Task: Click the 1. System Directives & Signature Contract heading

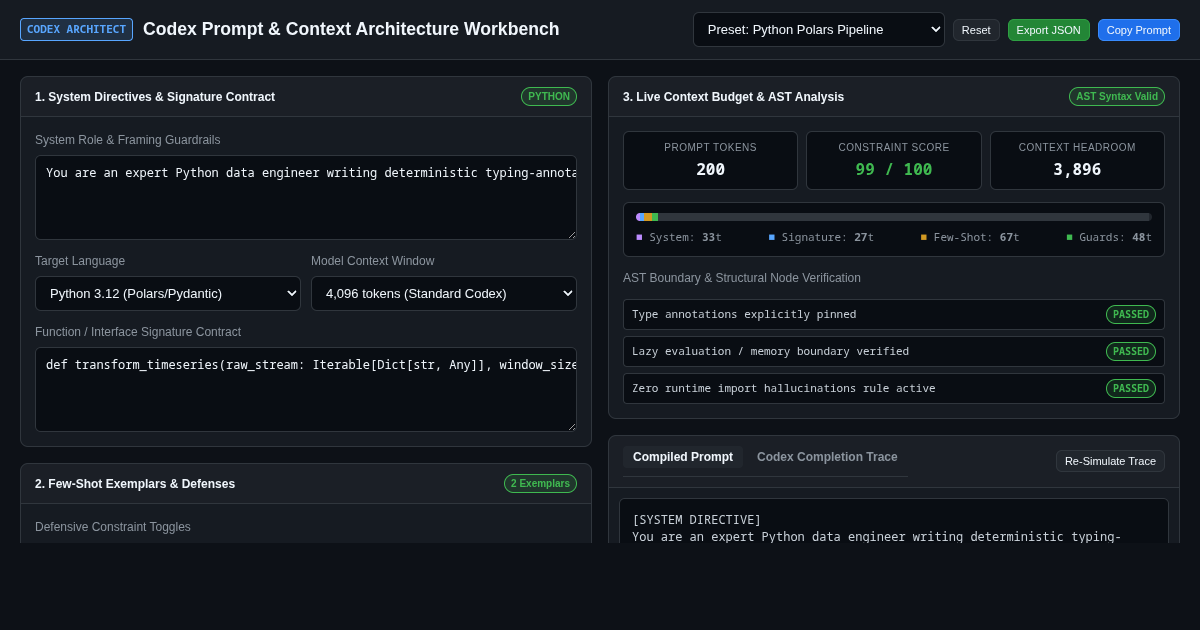Action: (155, 97)
